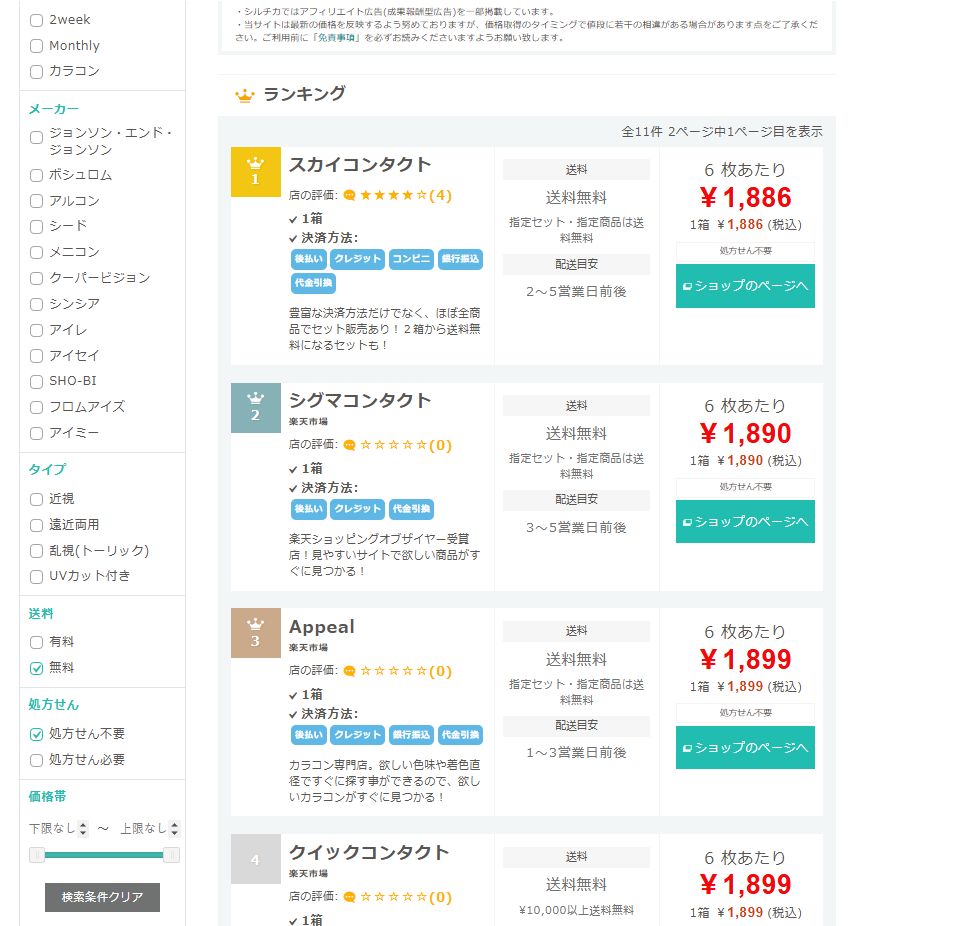Click the review bubble icon for Appeal shop
Viewport: 956px width, 926px height.
point(349,671)
